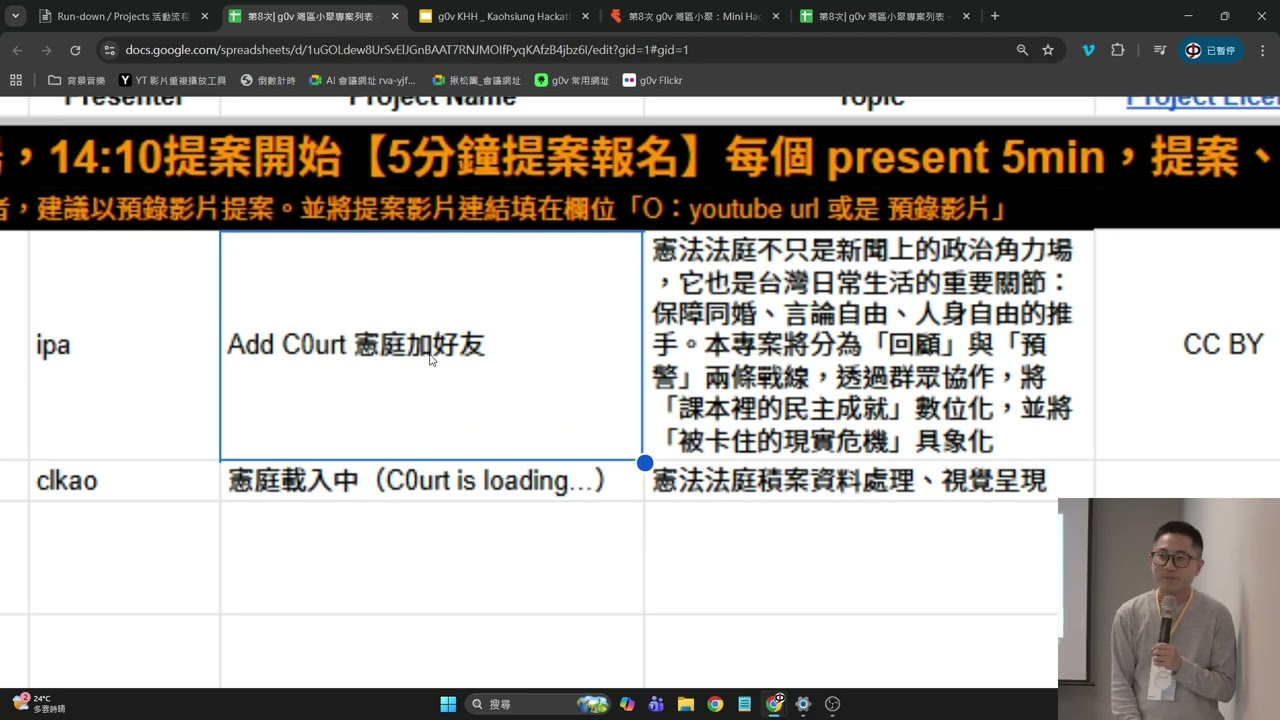Select 憲庭載入中 (C0urt is loading...) cell
1280x720 pixels.
(432, 480)
